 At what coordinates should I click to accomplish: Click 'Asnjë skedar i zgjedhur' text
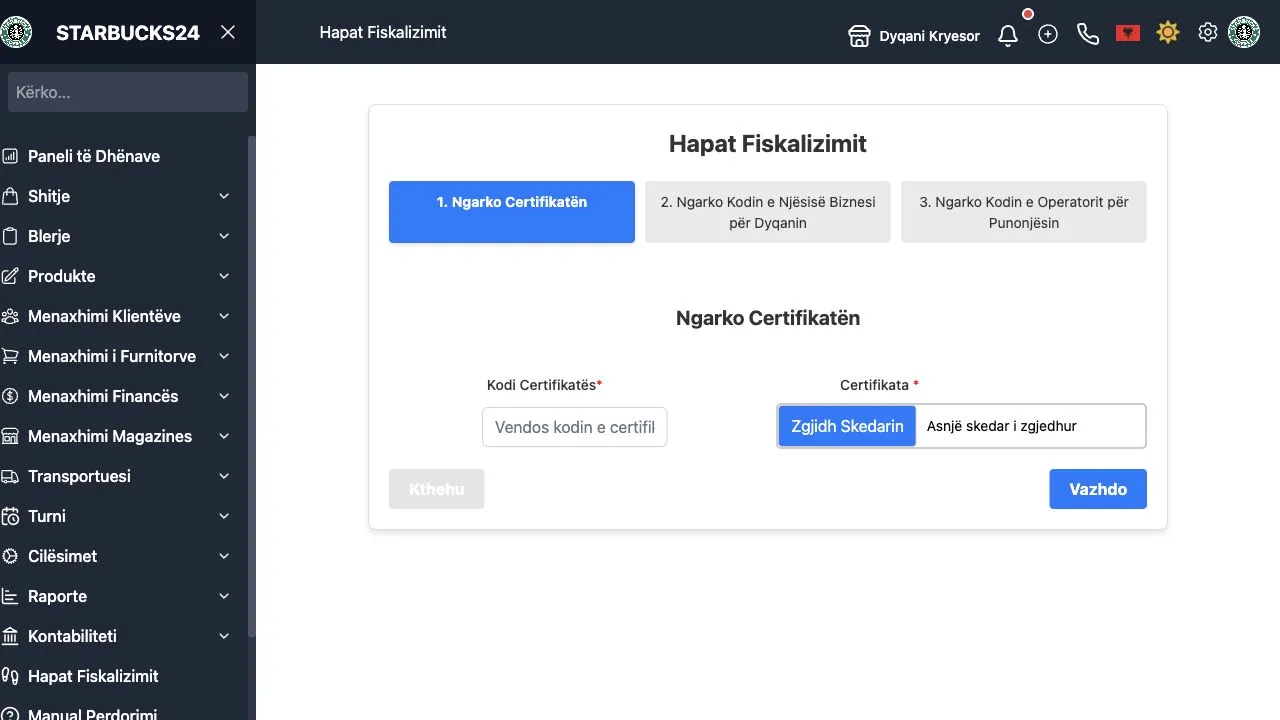(x=1002, y=426)
